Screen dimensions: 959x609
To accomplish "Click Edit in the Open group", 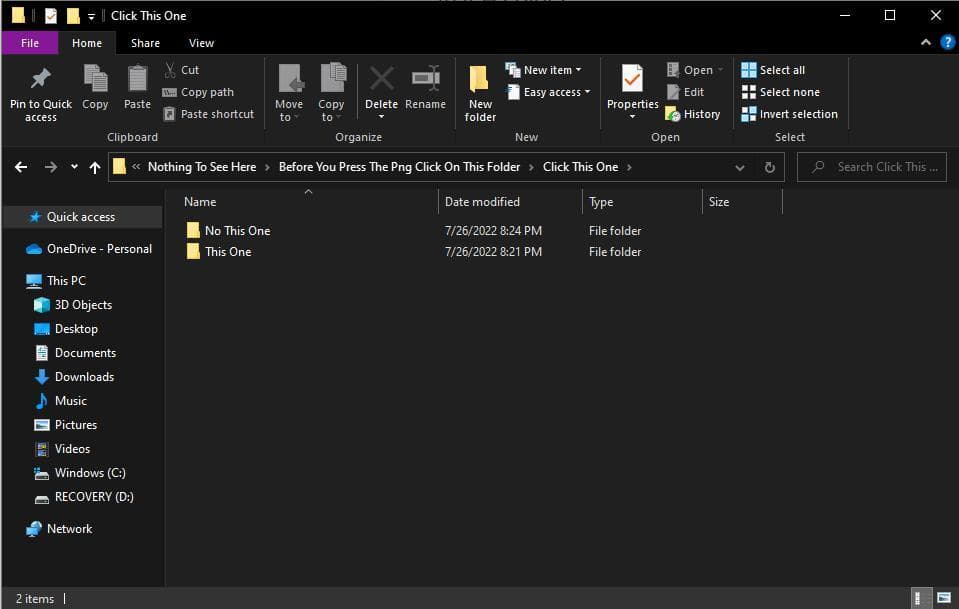I will (686, 92).
